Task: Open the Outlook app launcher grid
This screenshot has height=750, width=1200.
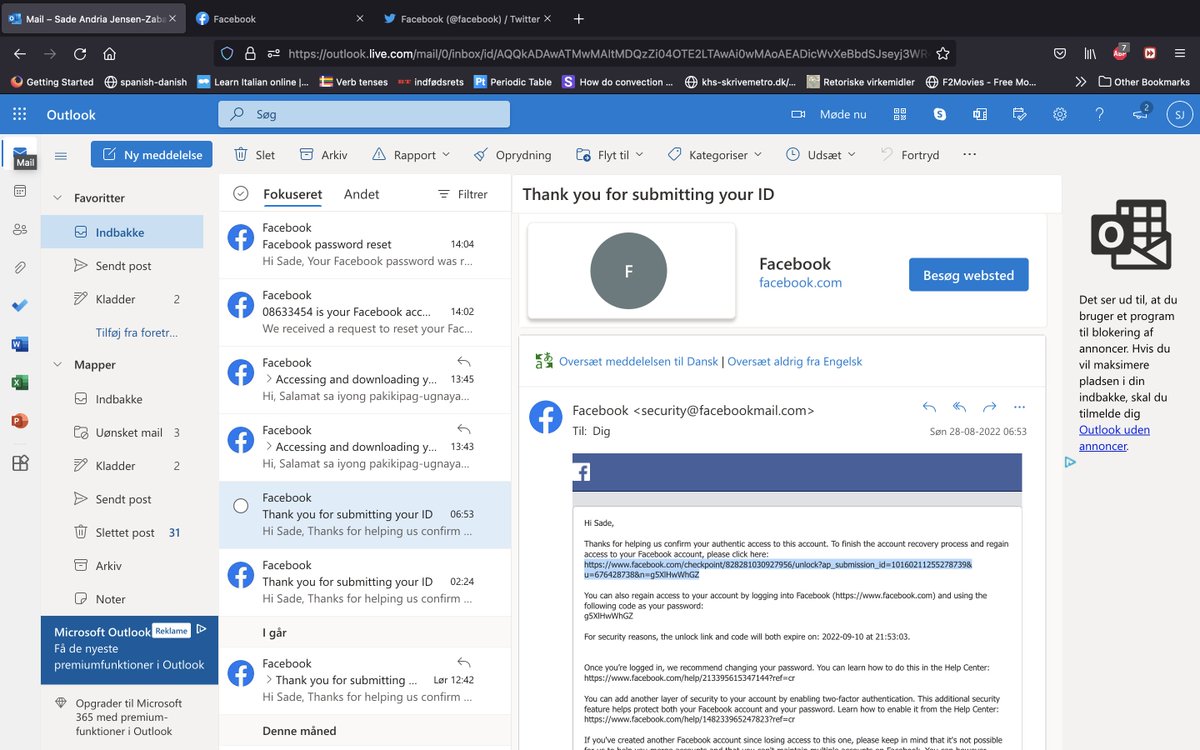Action: [x=20, y=114]
